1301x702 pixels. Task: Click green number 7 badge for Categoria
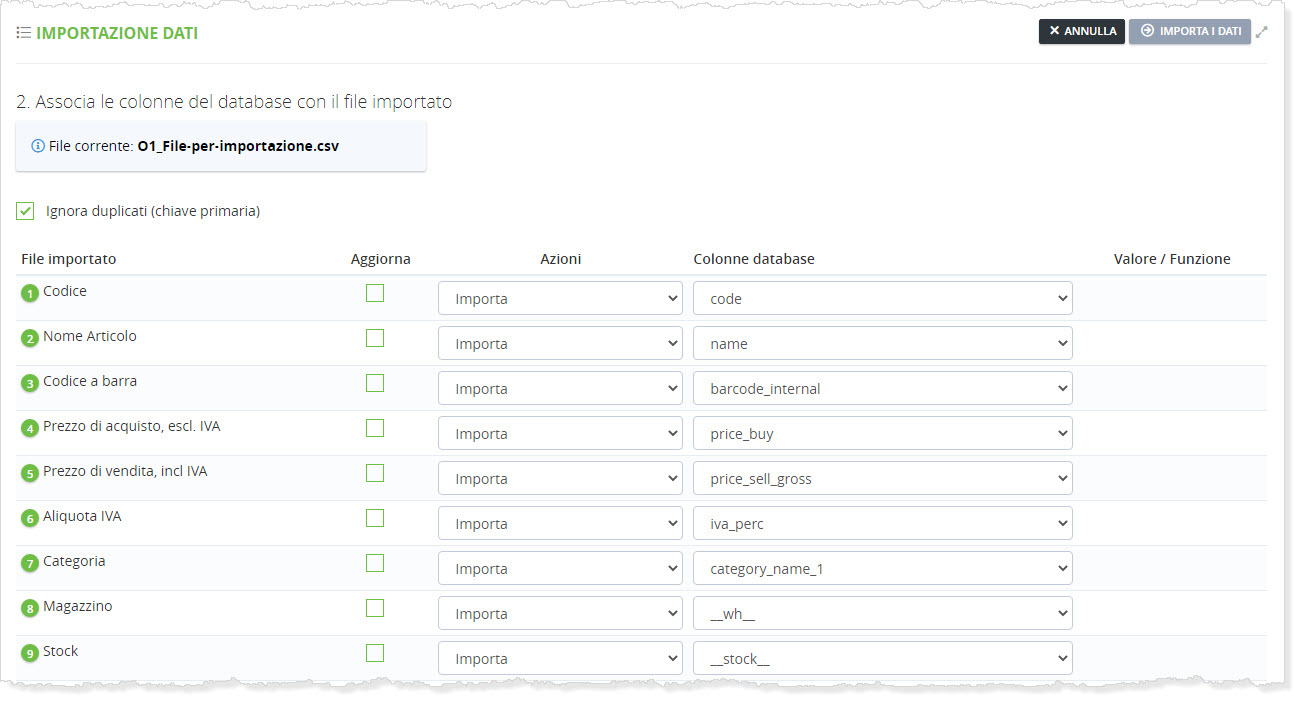(30, 563)
